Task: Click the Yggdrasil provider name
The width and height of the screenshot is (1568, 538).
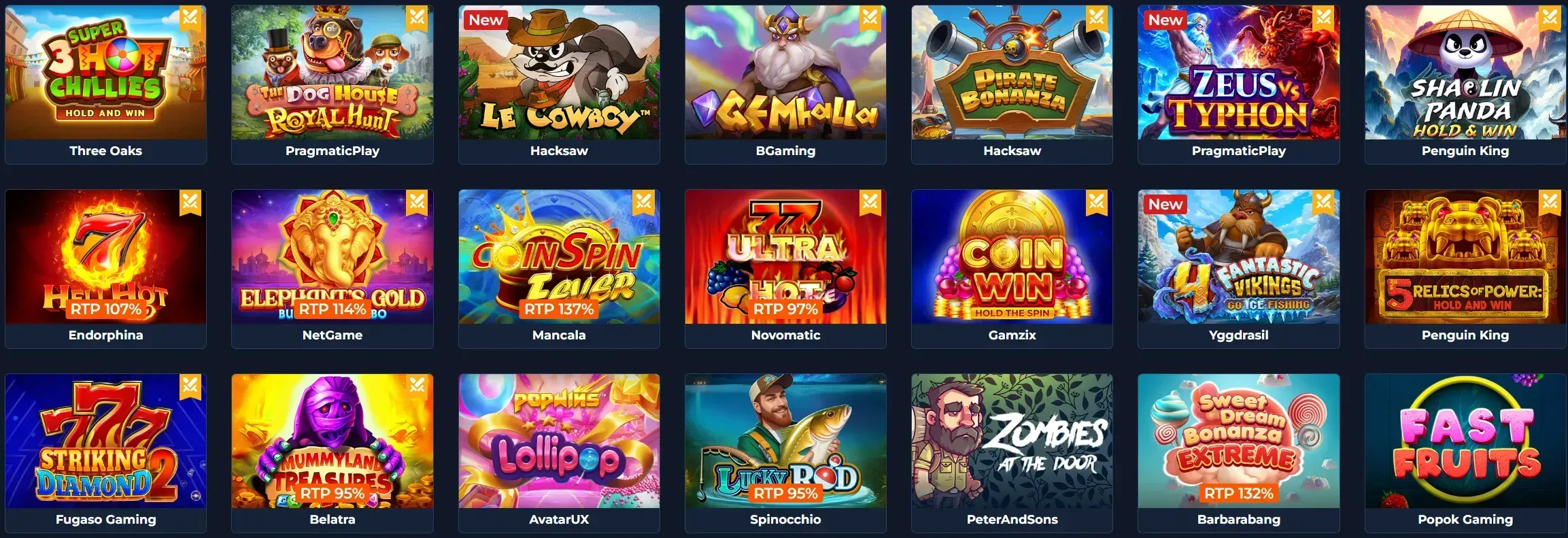Action: pyautogui.click(x=1239, y=335)
